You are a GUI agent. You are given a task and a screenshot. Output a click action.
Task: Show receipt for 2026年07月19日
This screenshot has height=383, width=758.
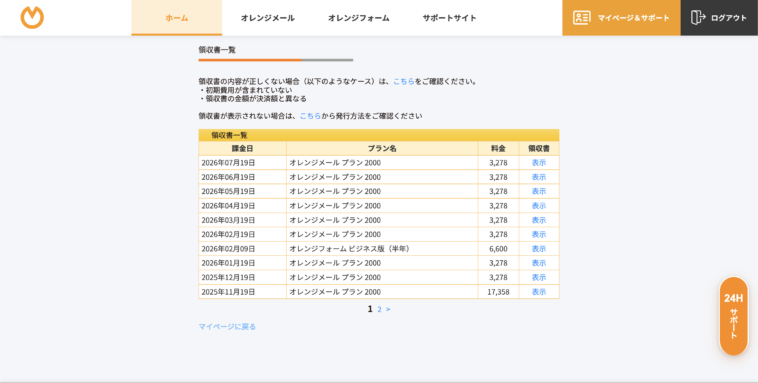[x=539, y=163]
